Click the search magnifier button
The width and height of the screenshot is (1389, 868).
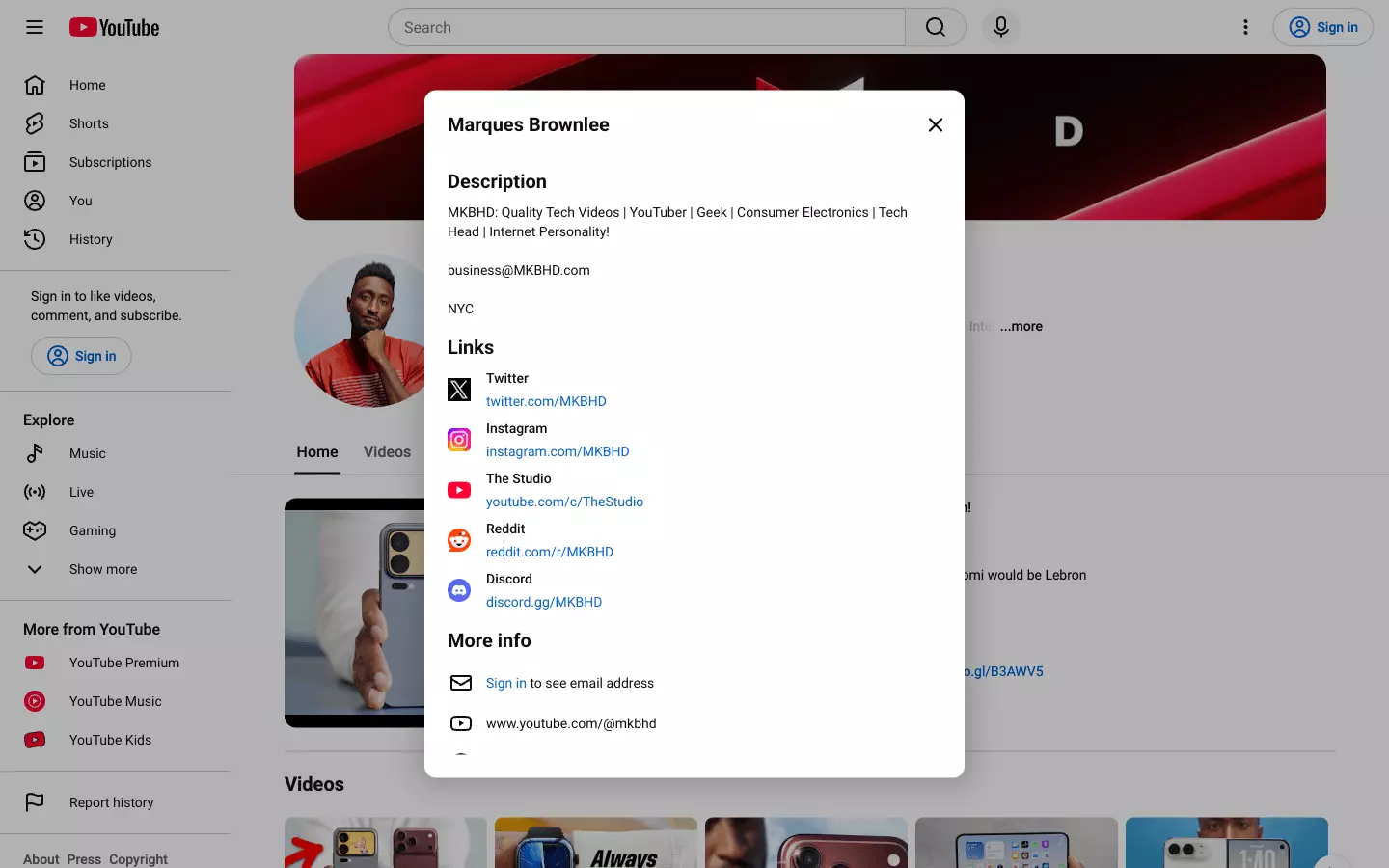click(935, 27)
